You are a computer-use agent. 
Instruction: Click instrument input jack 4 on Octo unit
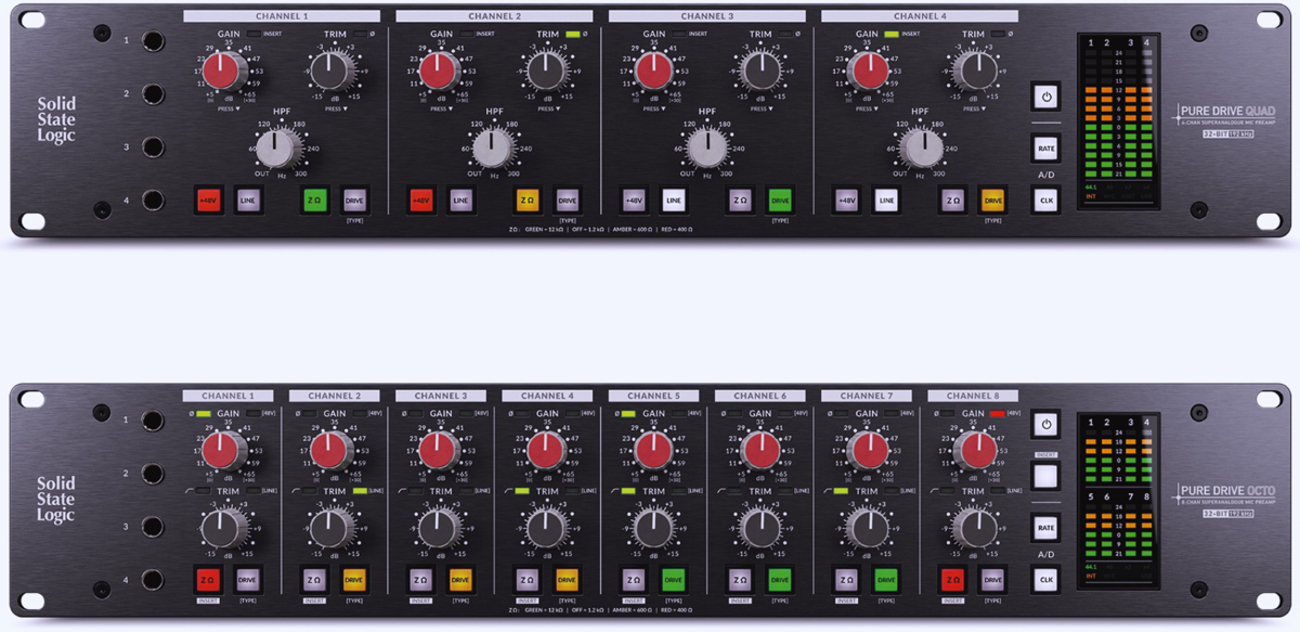(153, 580)
